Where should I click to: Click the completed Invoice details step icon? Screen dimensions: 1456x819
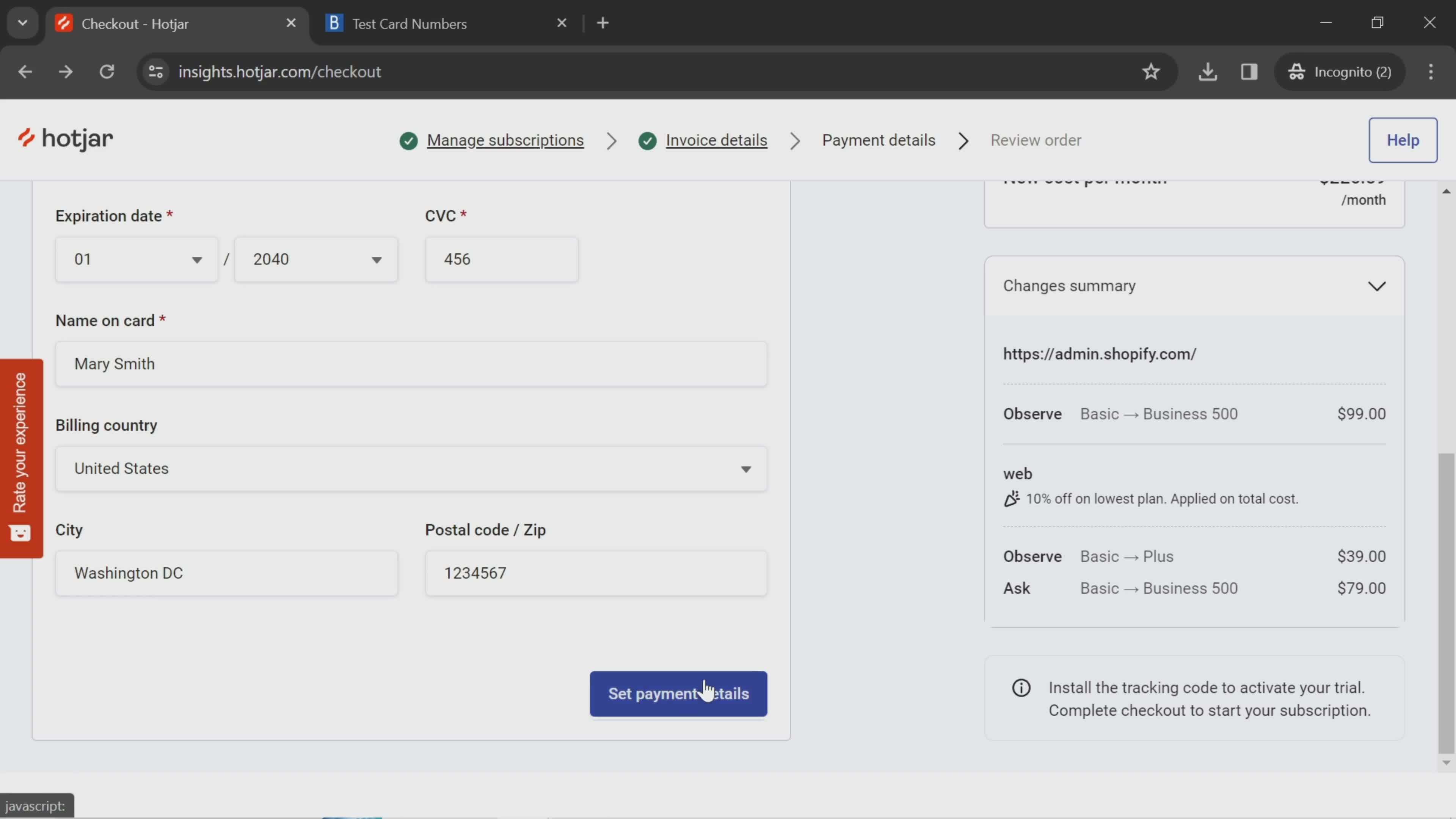pos(648,140)
